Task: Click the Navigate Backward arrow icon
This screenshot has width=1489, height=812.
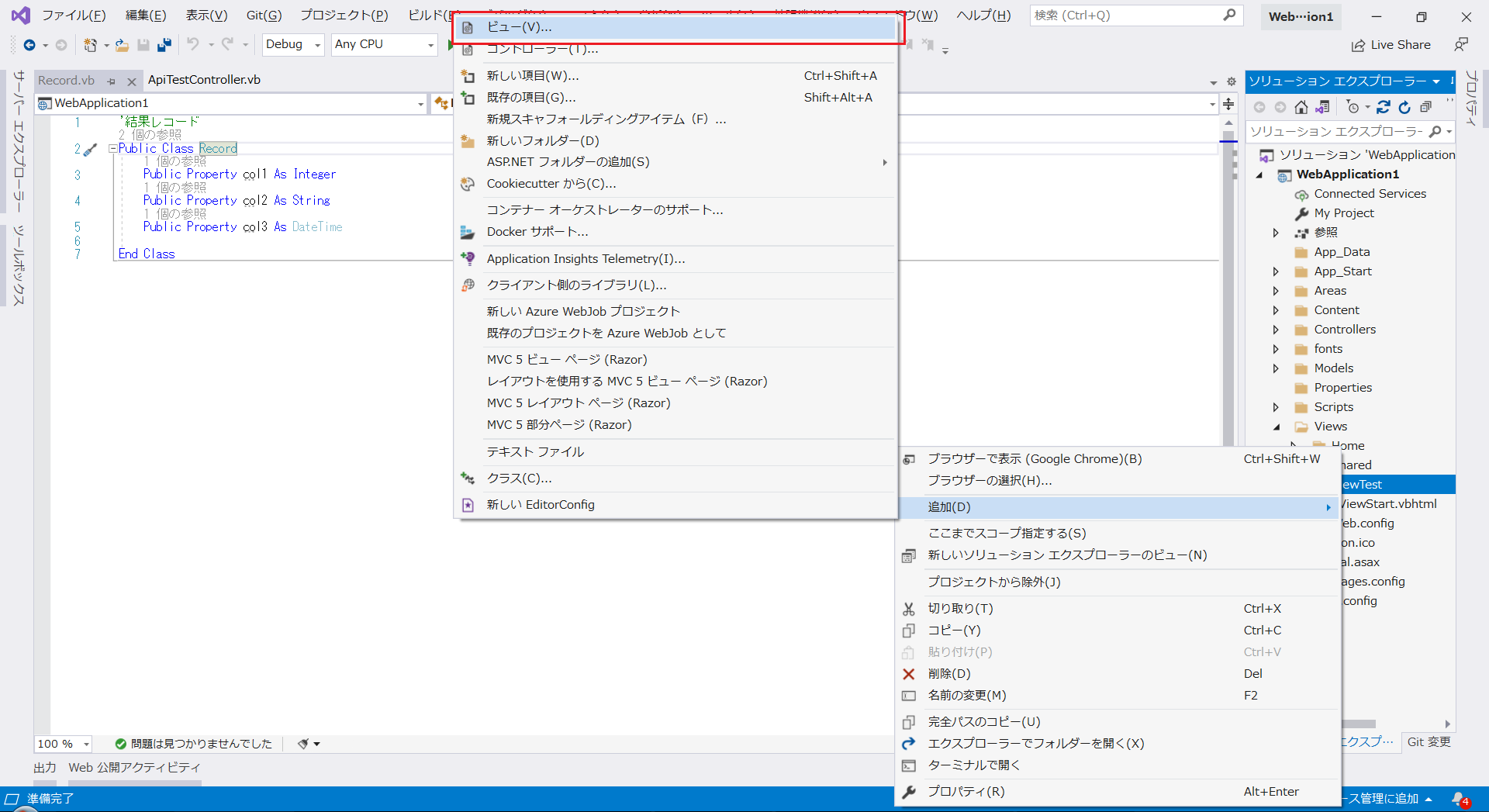Action: 30,45
